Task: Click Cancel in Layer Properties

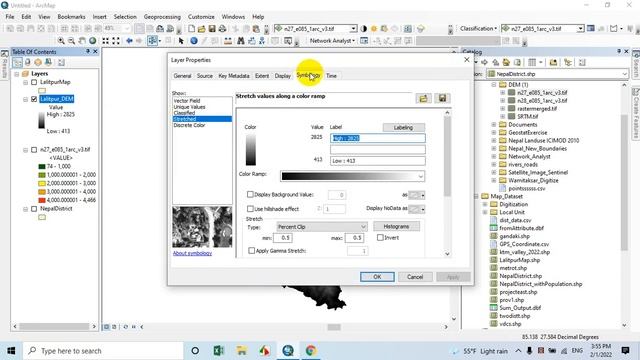Action: (x=415, y=277)
